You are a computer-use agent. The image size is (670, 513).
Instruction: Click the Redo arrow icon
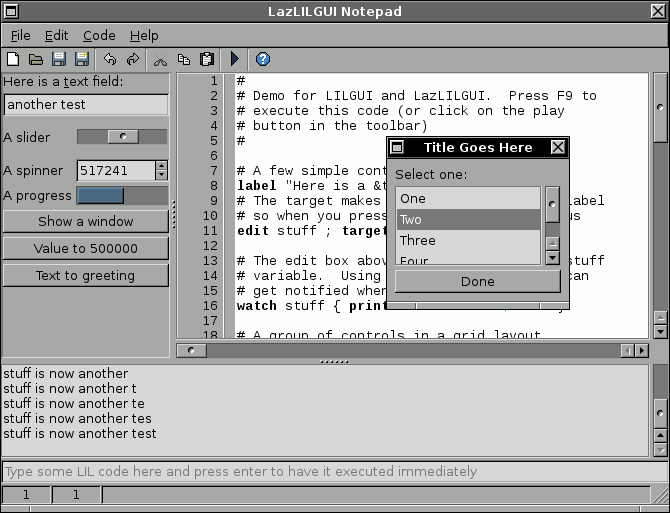132,60
